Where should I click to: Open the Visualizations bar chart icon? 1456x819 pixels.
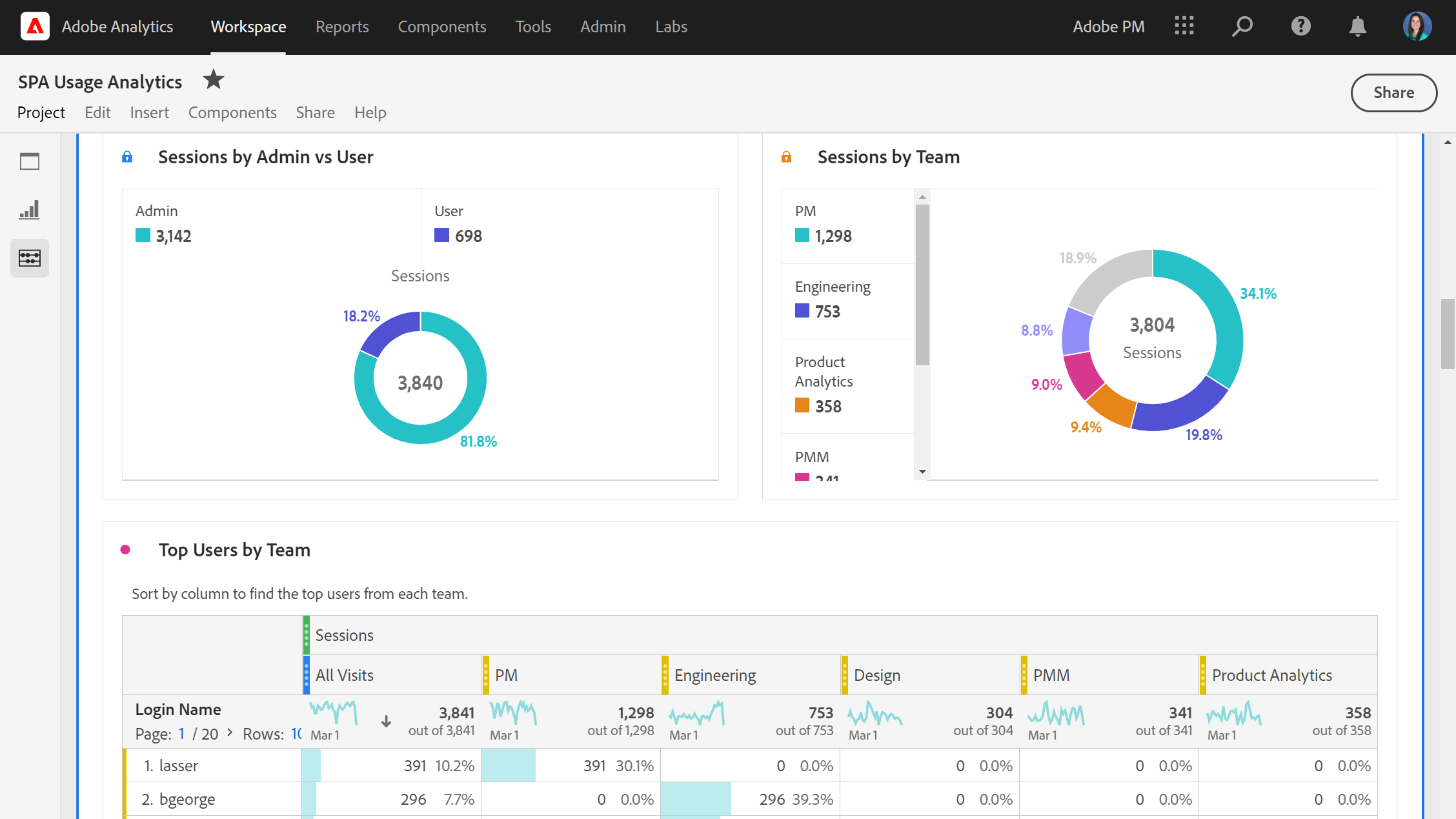pyautogui.click(x=30, y=210)
